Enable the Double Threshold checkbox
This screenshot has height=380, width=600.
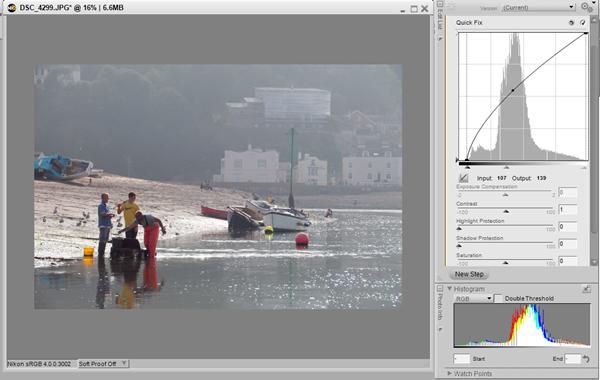click(x=499, y=298)
